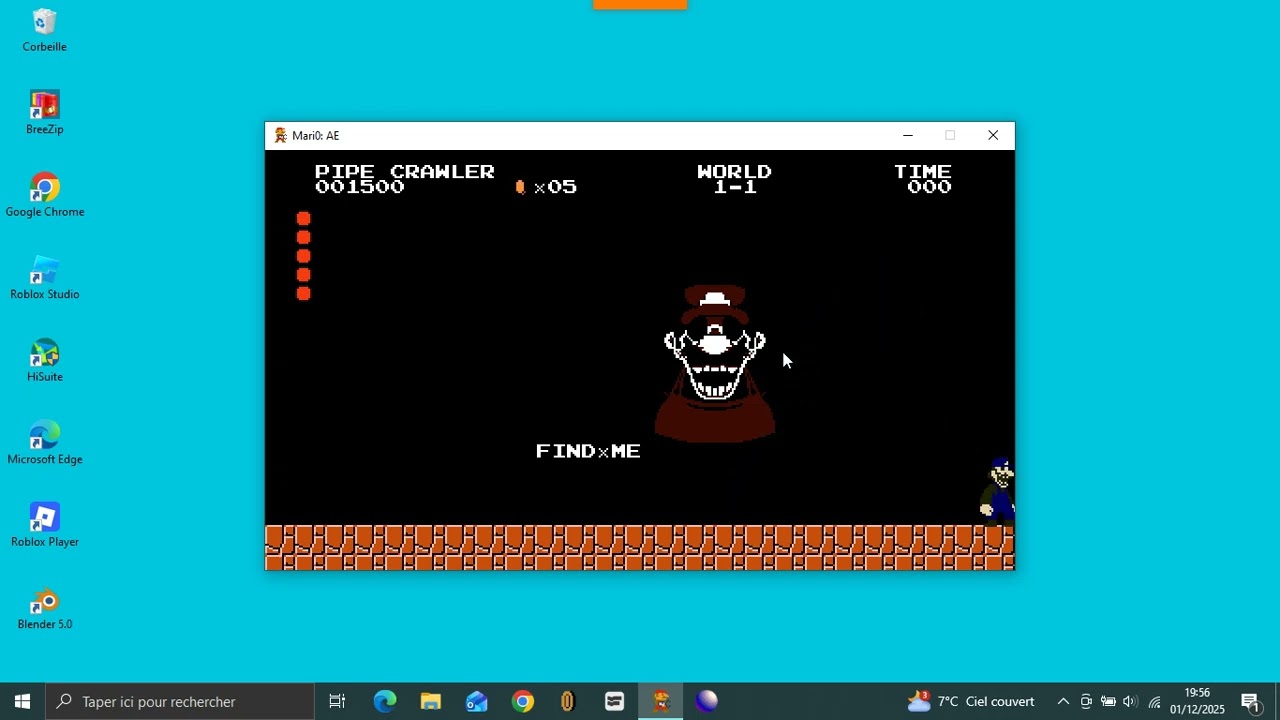The height and width of the screenshot is (720, 1280).
Task: Click the Mari0 AE window title icon
Action: (x=280, y=136)
